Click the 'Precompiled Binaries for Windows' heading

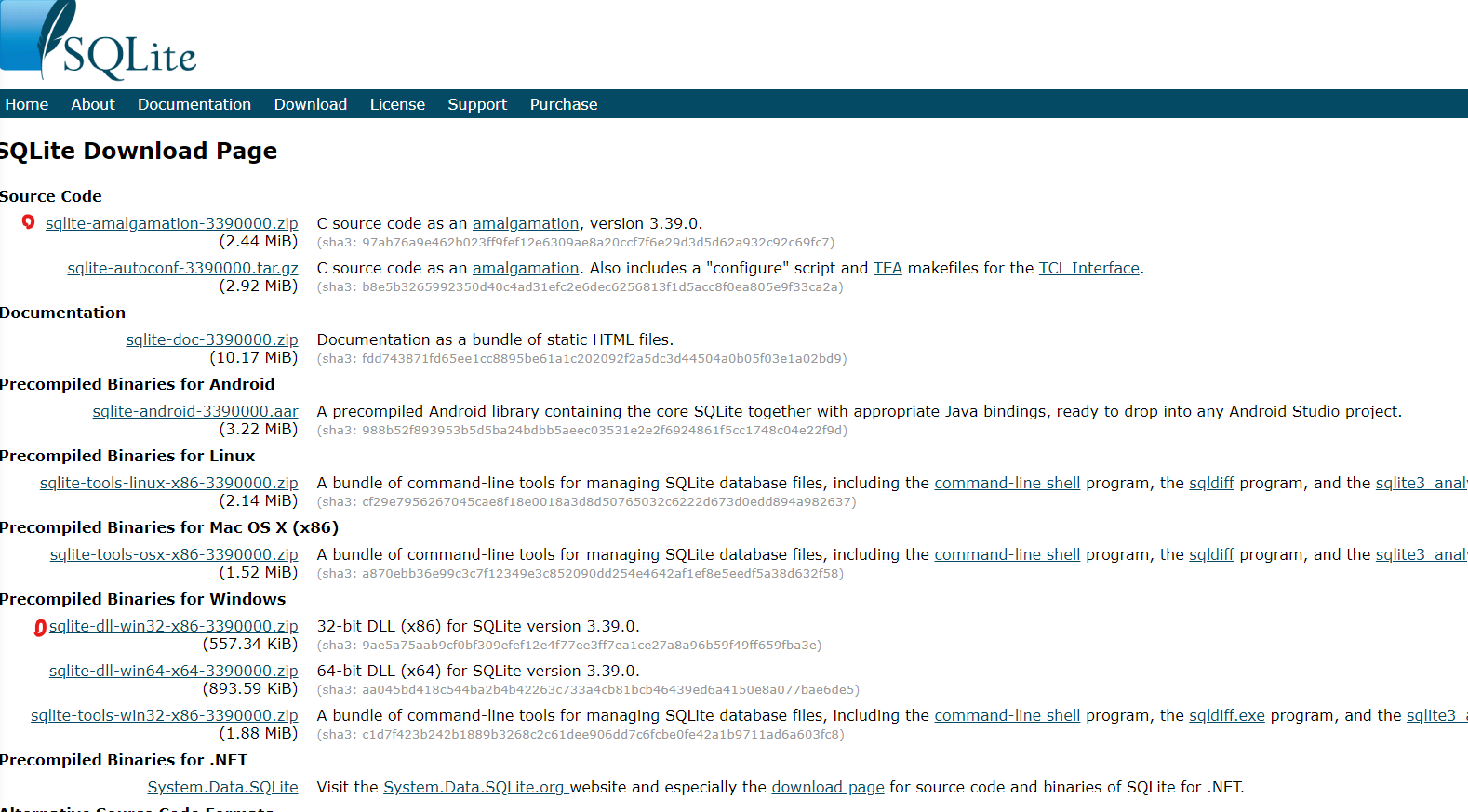click(142, 599)
